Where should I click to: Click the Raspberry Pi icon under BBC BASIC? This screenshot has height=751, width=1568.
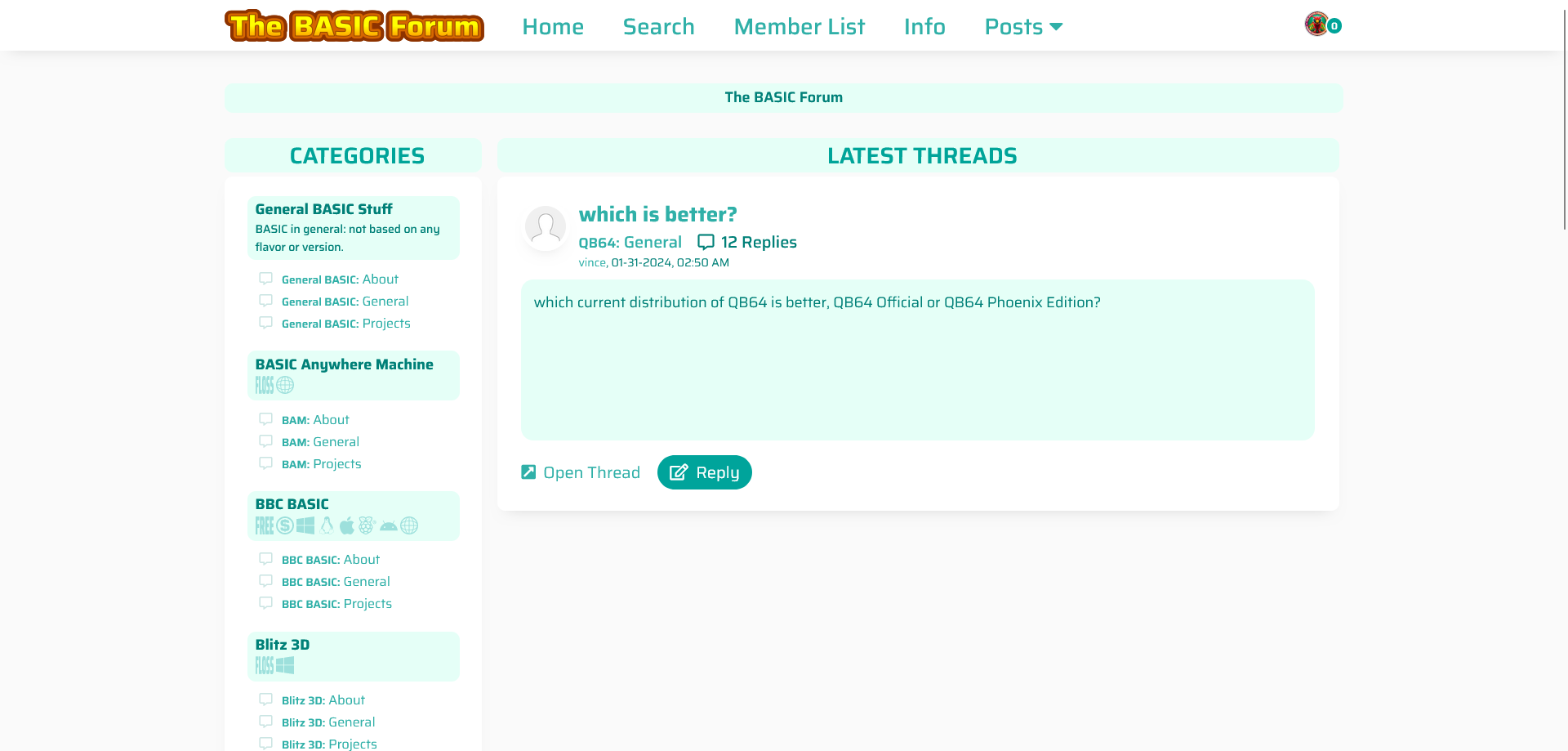click(367, 525)
